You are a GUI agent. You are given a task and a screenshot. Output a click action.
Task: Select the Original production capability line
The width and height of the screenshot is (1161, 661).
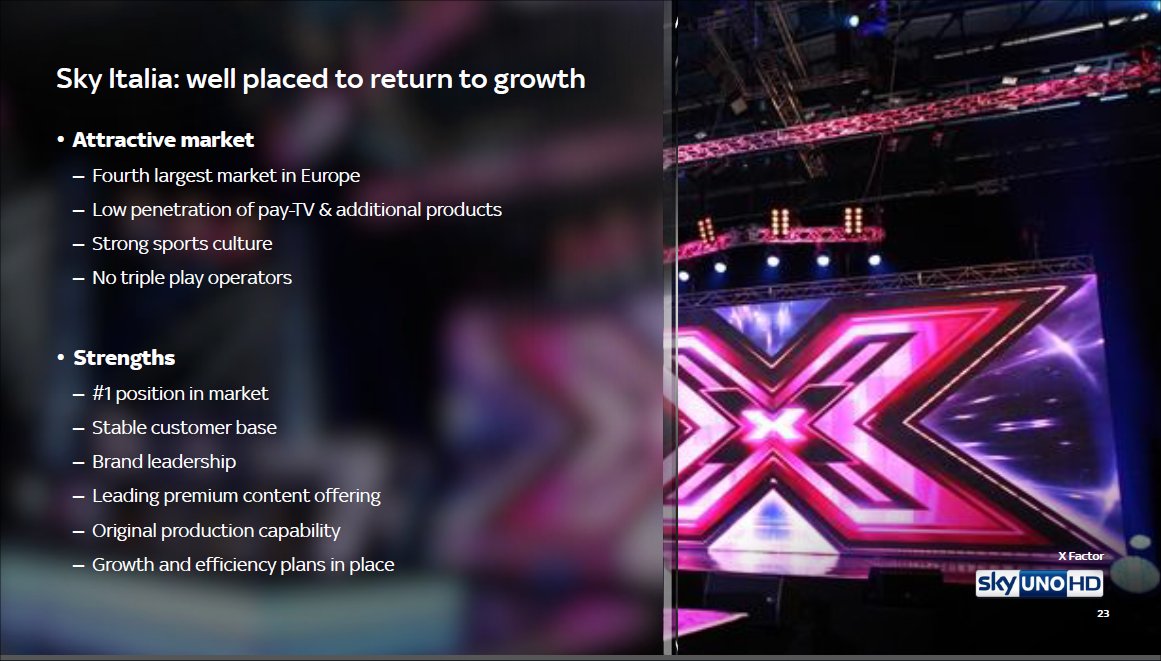click(216, 531)
